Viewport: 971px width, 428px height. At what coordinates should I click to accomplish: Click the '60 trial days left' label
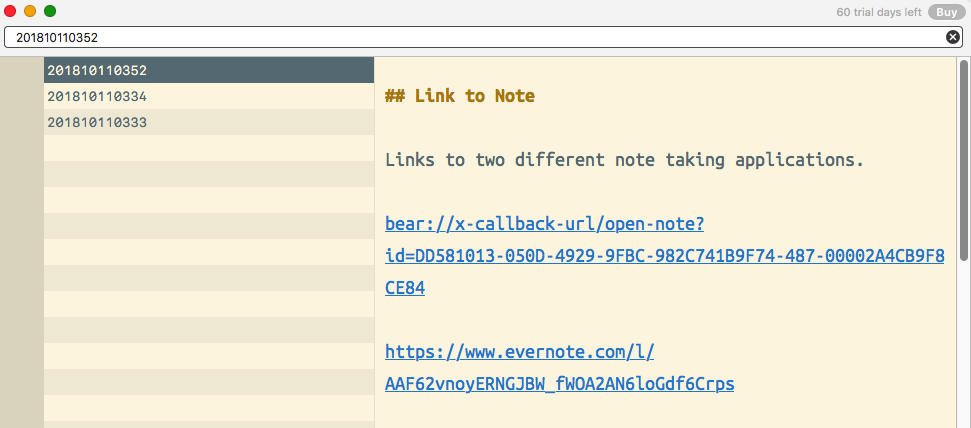(879, 12)
